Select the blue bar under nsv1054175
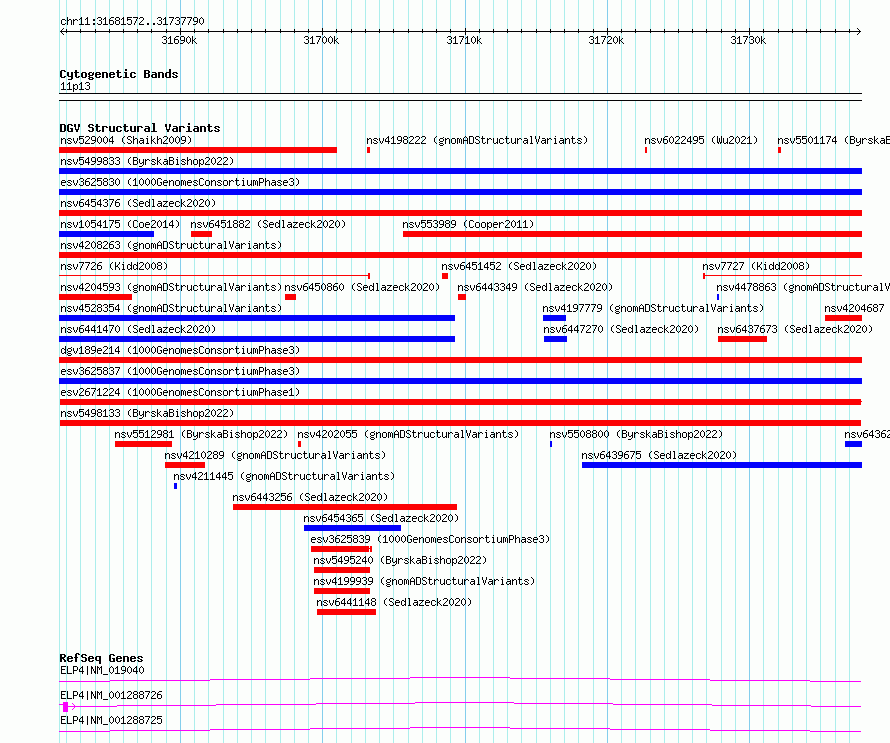The image size is (890, 743). [x=107, y=234]
